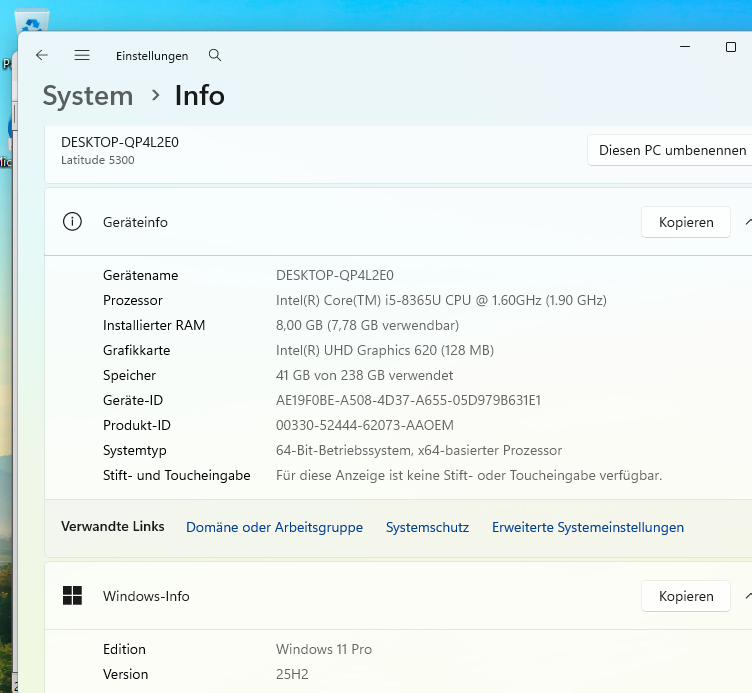The width and height of the screenshot is (752, 693).
Task: Collapse the Geräteinfo section chevron
Action: (748, 222)
